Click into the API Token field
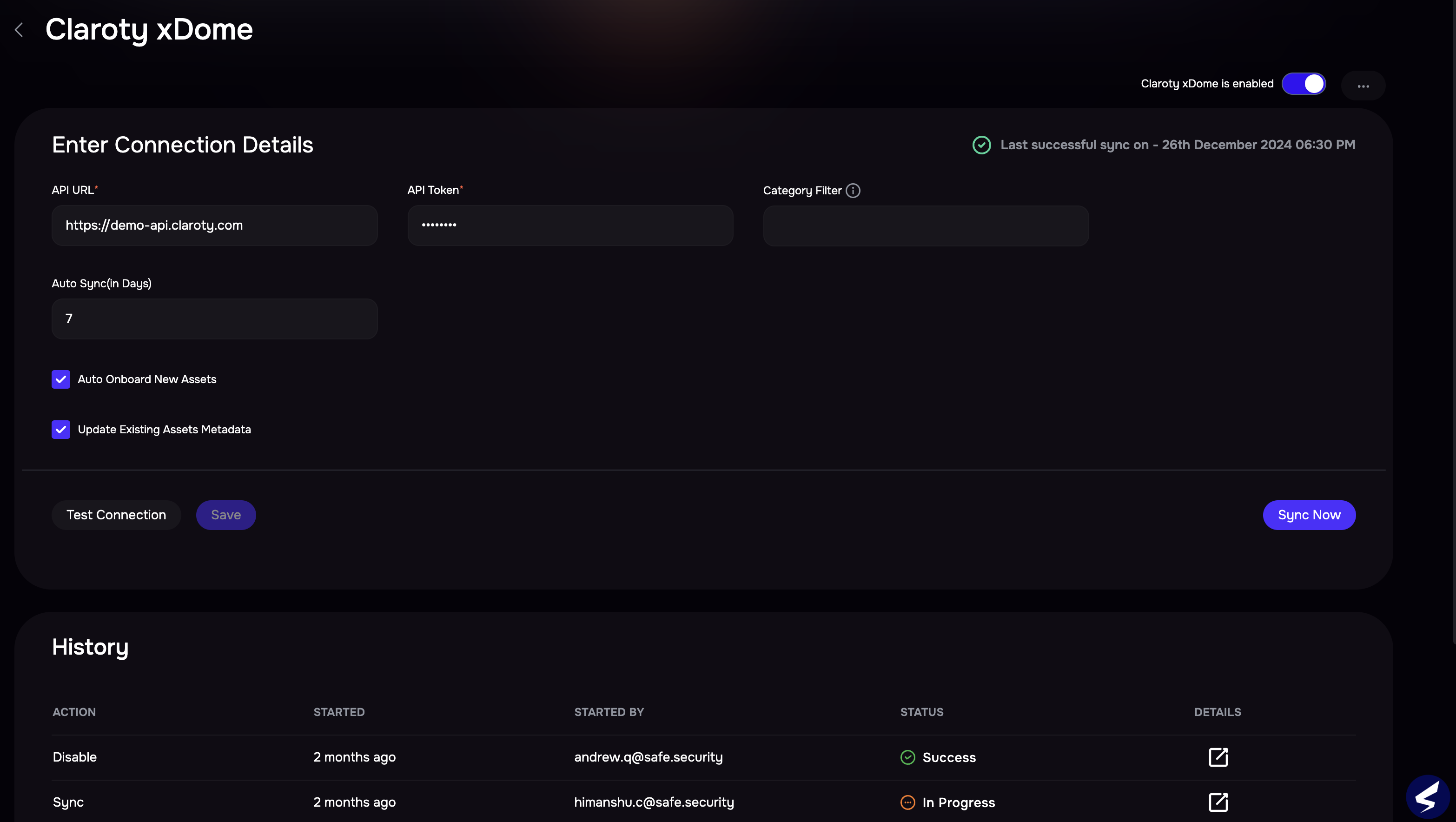The width and height of the screenshot is (1456, 822). (570, 225)
